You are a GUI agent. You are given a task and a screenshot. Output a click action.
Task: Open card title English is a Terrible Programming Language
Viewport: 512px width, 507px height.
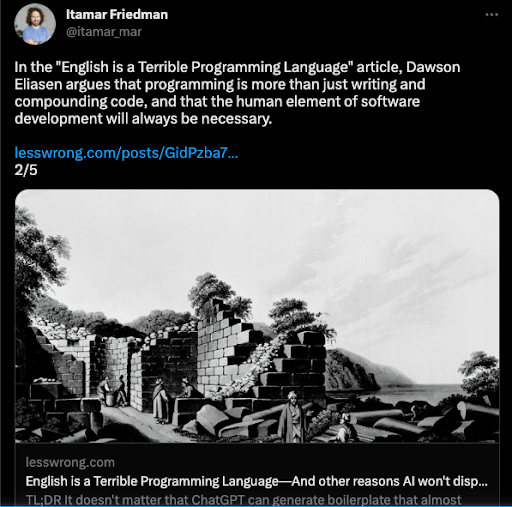coord(257,481)
